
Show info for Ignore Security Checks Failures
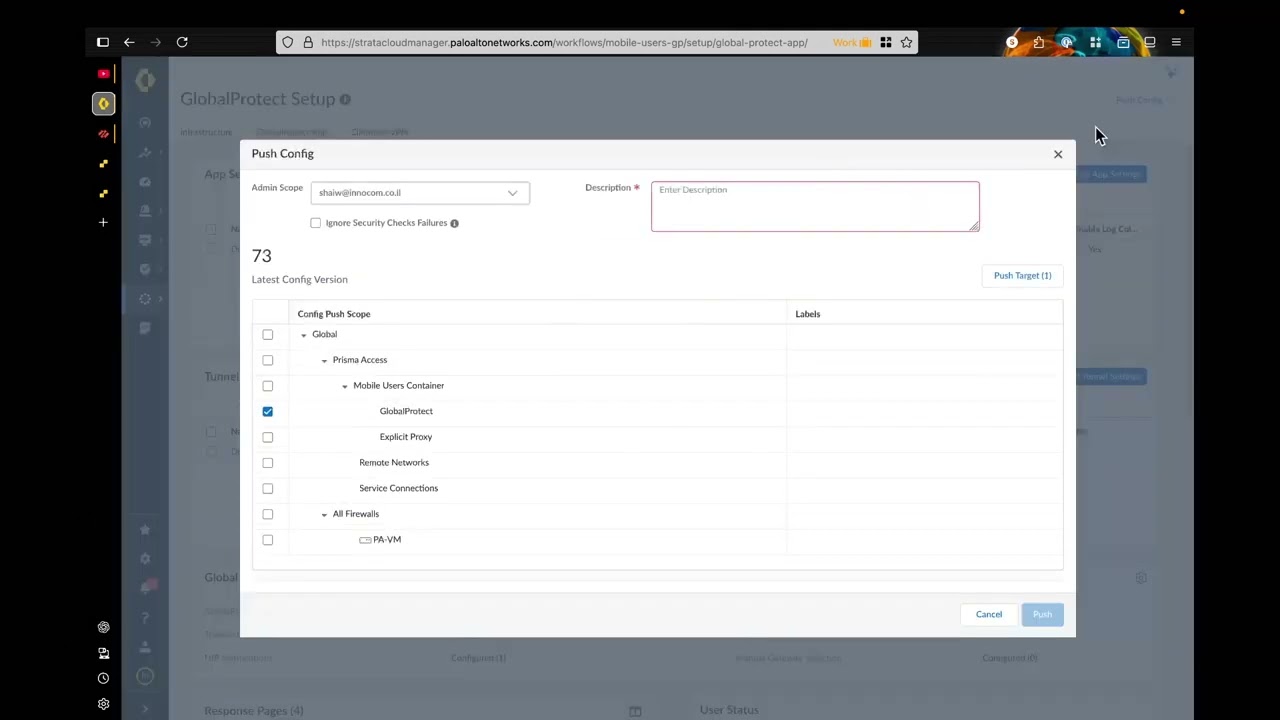[454, 223]
